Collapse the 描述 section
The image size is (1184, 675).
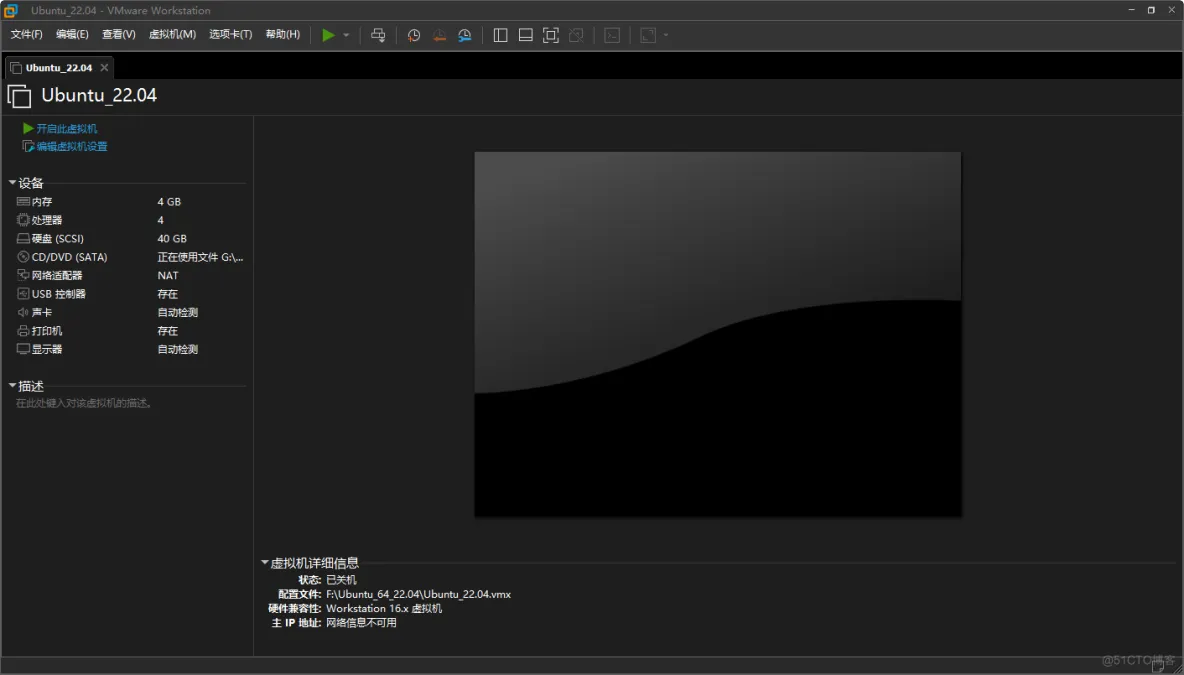pyautogui.click(x=13, y=386)
